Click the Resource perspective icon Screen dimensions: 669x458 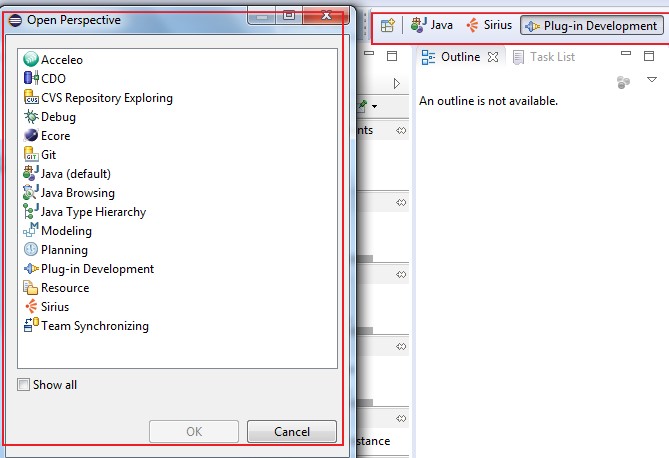tap(31, 287)
